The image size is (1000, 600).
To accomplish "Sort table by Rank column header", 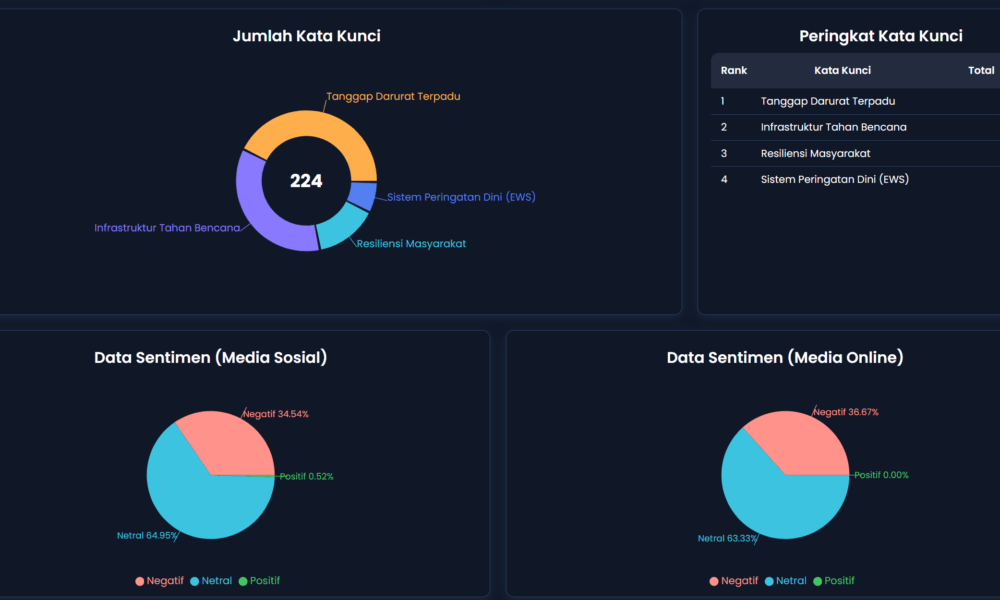I will pyautogui.click(x=733, y=71).
